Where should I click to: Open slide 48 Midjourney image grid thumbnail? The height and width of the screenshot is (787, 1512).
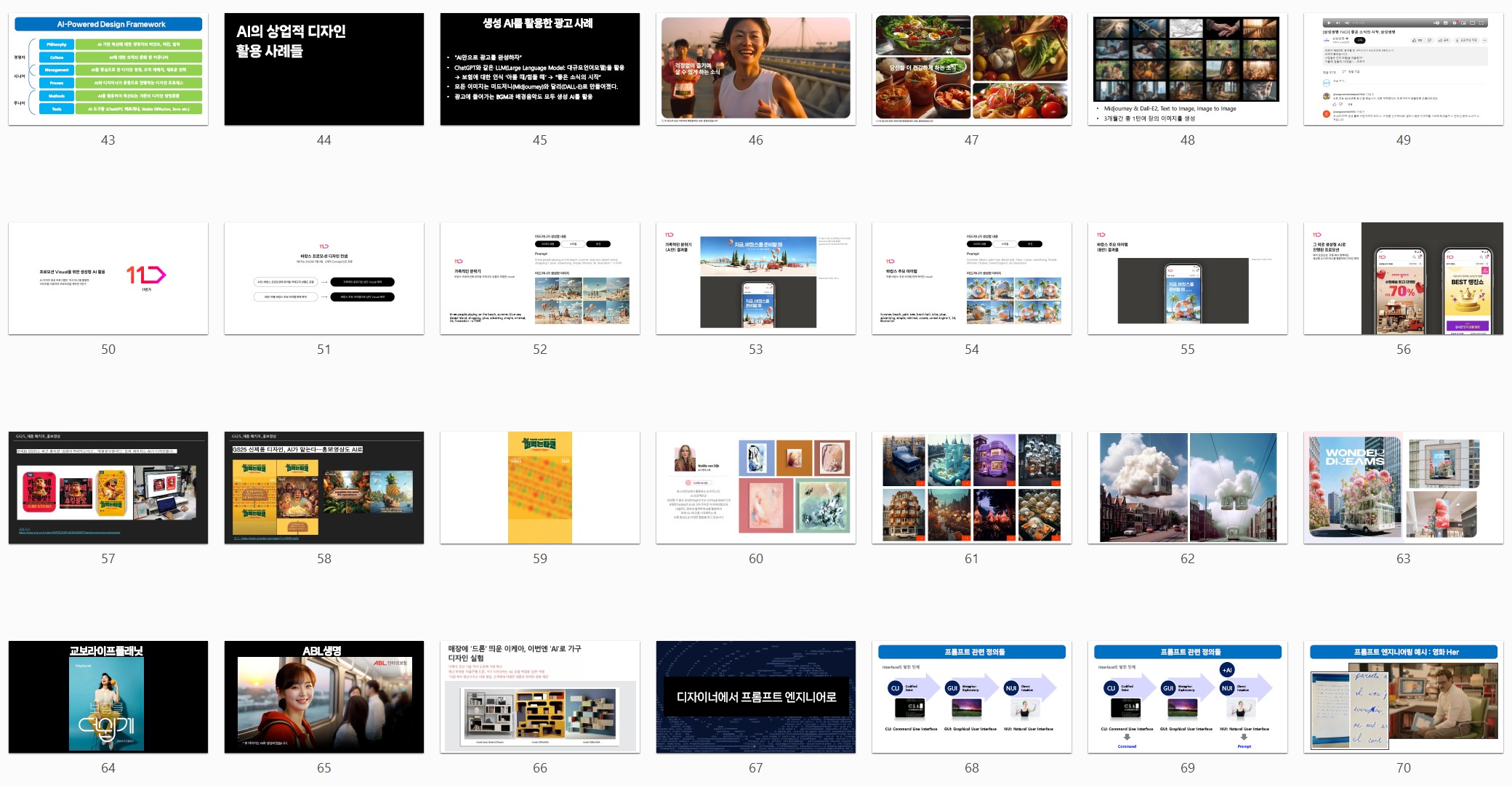1187,69
